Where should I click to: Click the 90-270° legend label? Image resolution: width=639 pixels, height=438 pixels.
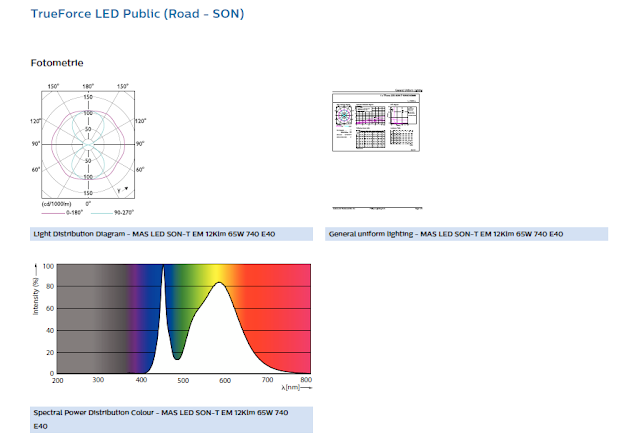123,213
